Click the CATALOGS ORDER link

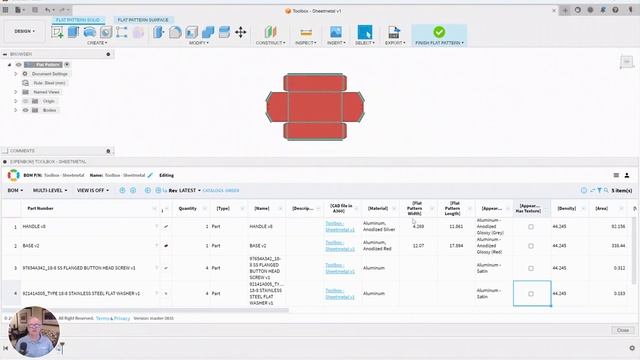click(221, 191)
